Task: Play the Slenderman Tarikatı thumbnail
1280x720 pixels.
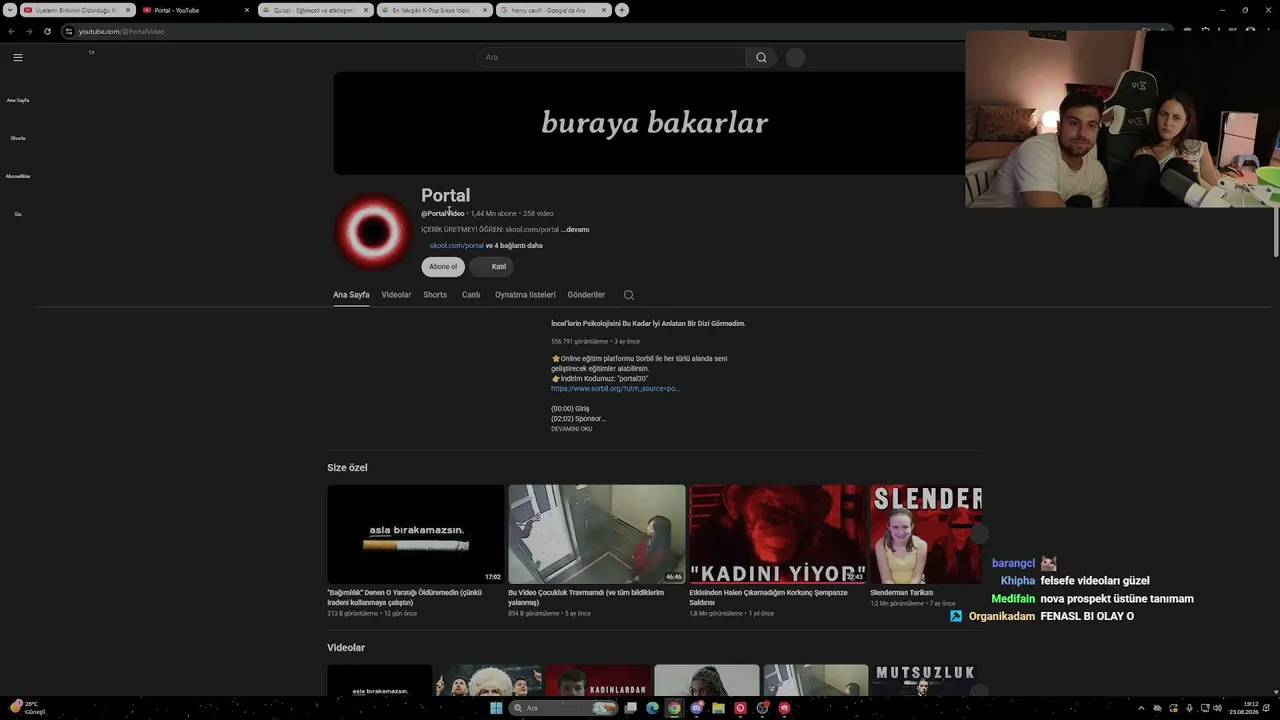Action: click(x=926, y=534)
